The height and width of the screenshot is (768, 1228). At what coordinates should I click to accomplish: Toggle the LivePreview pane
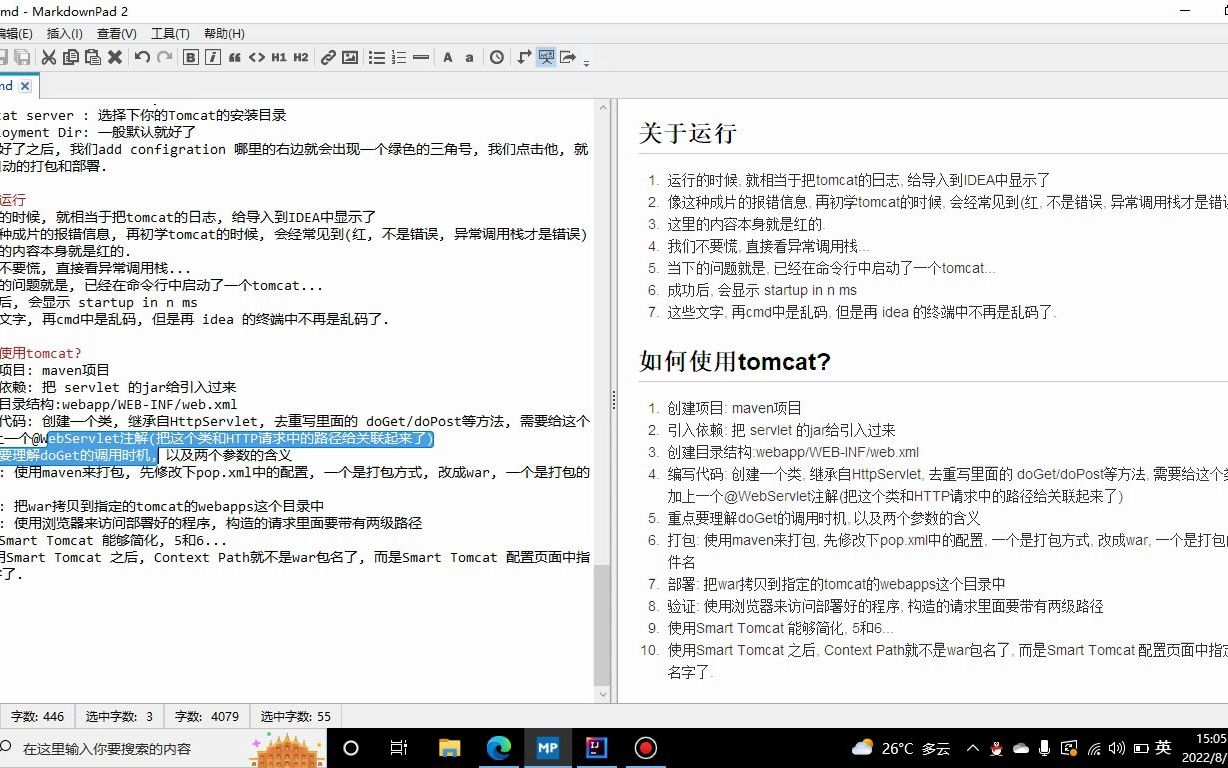(546, 57)
